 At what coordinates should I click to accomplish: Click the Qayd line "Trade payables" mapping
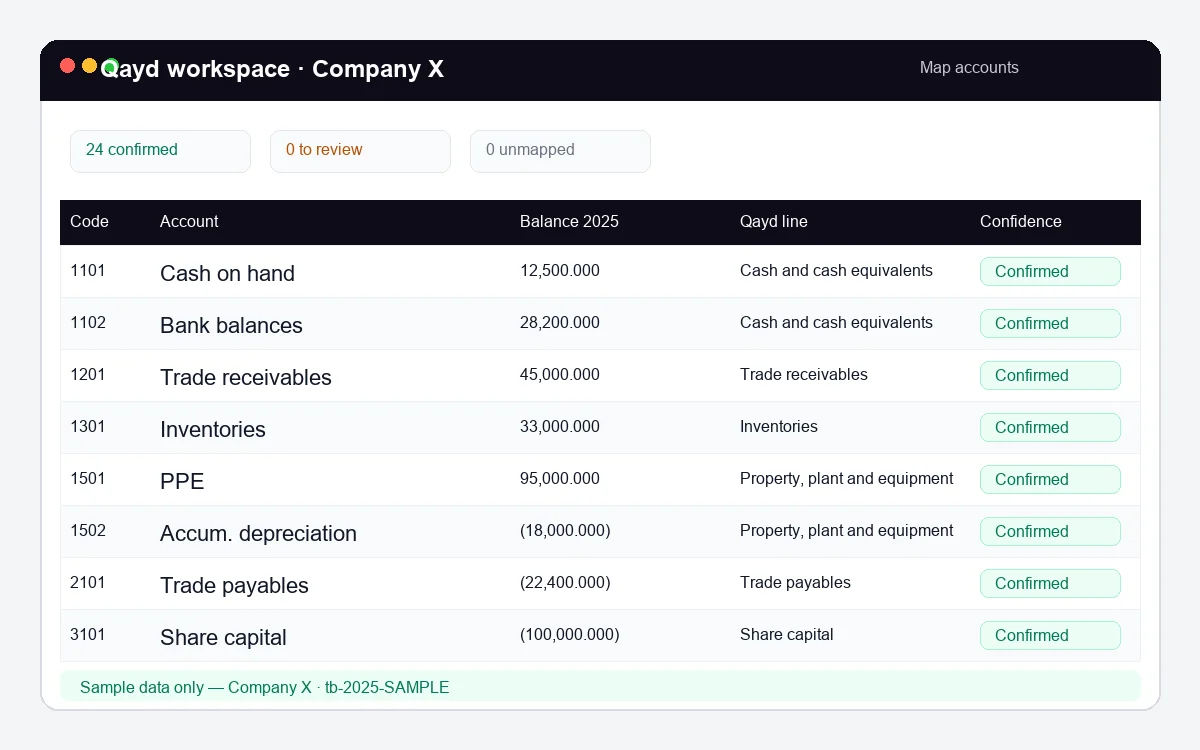[795, 582]
